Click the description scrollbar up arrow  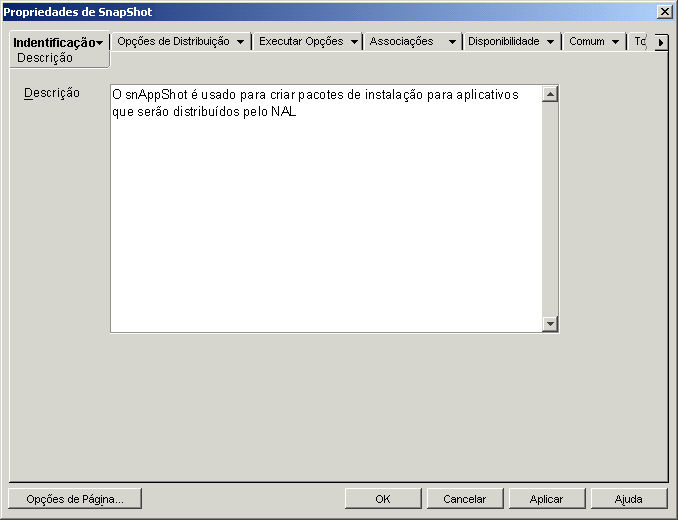click(550, 94)
